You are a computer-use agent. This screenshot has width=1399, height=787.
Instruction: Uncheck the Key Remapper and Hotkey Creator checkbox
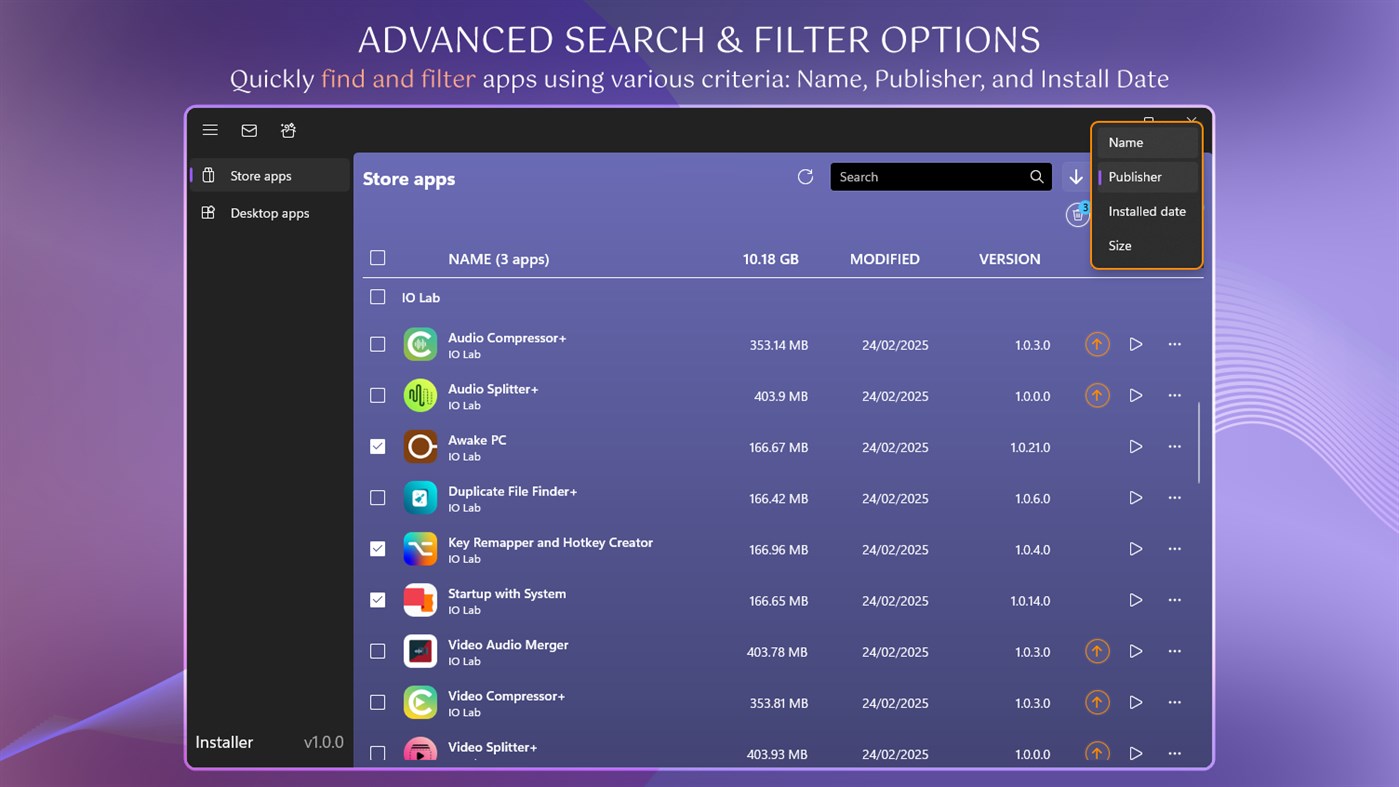click(378, 549)
